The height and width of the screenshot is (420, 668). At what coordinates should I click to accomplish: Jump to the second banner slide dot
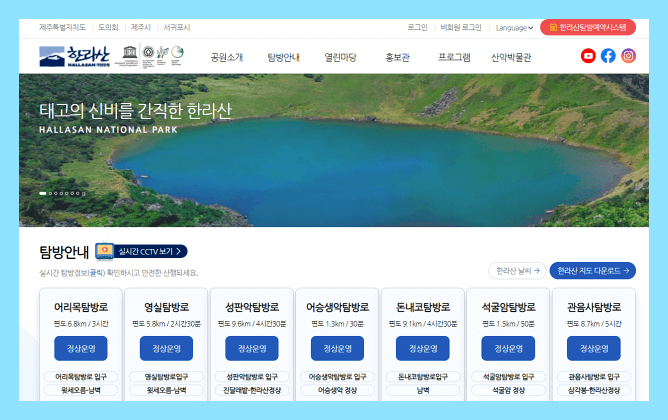pos(50,193)
